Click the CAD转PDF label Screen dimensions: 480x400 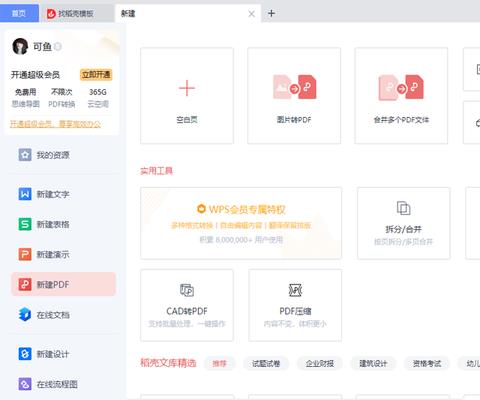click(x=187, y=311)
